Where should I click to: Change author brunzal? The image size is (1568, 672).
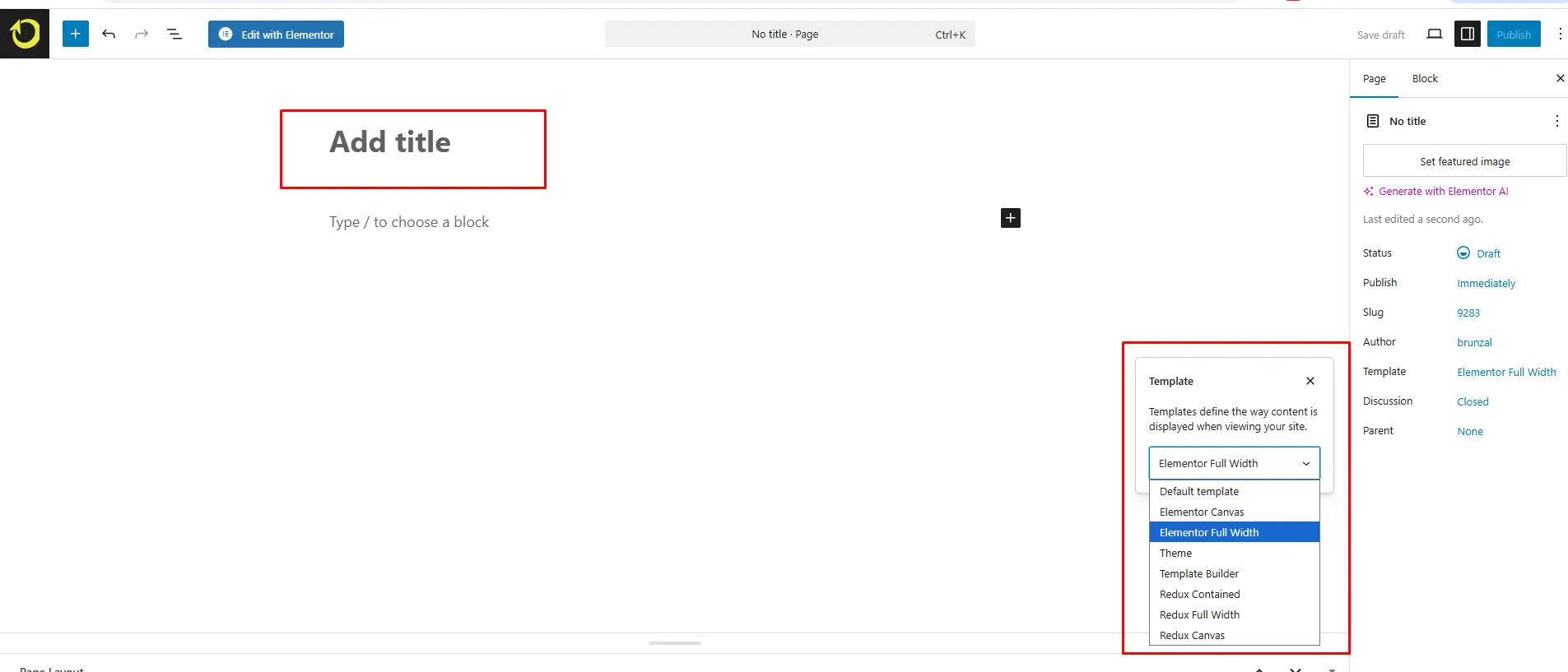[x=1474, y=342]
